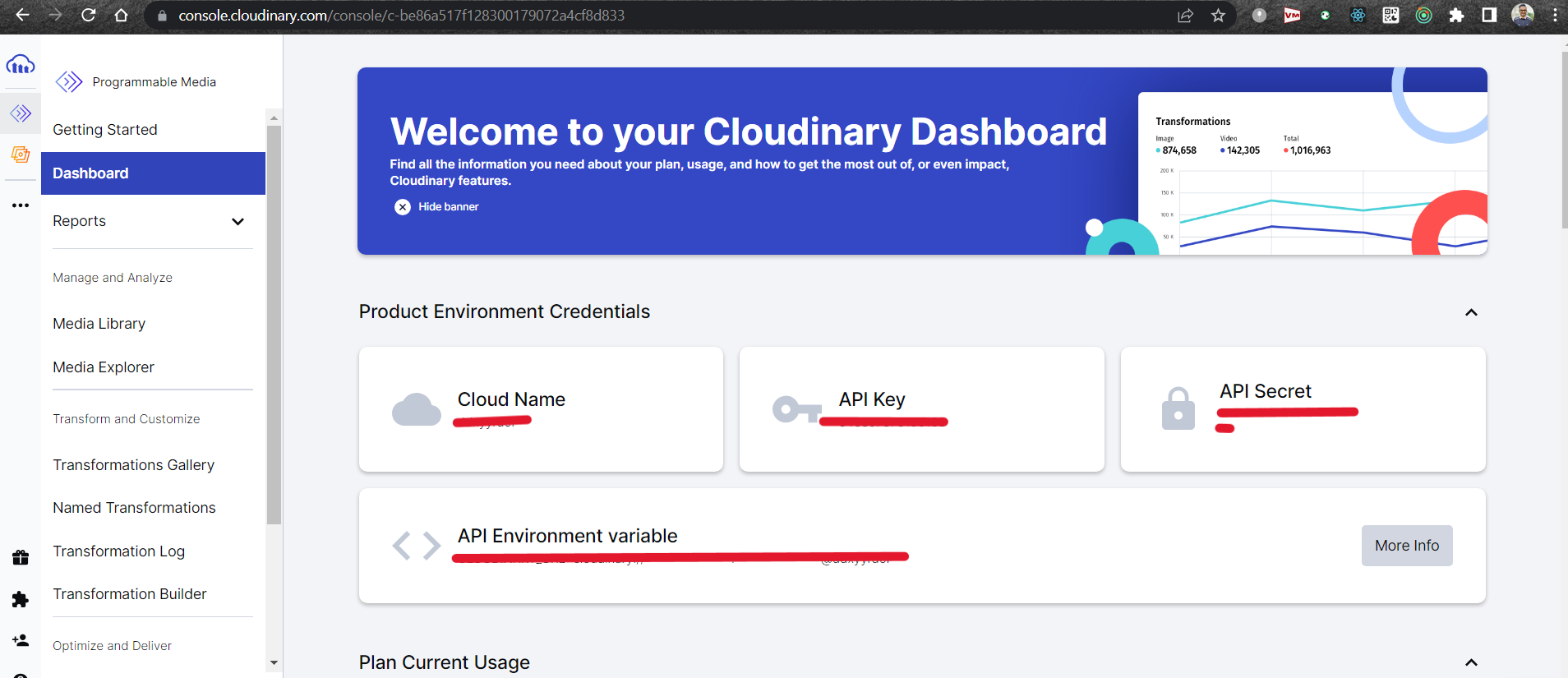This screenshot has height=678, width=1568.
Task: Open the React Developer Tools extension
Action: 1358,16
